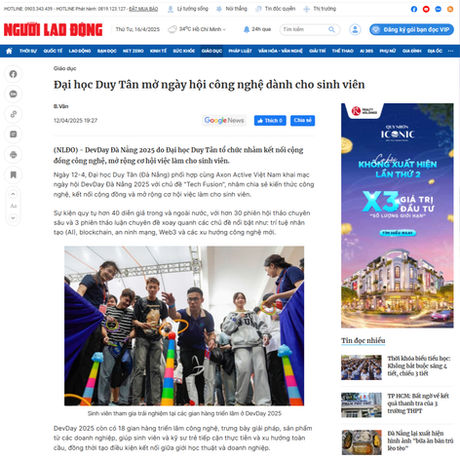
Task: Expand more categories via ellipsis menu
Action: tap(451, 51)
